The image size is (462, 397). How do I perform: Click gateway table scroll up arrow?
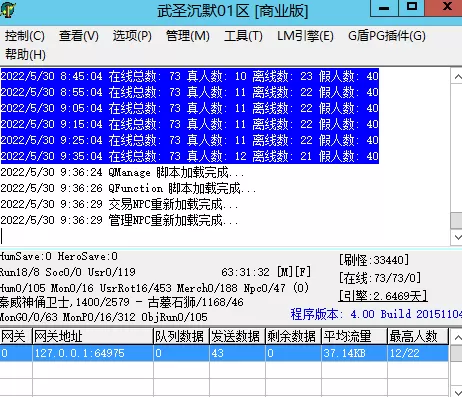click(x=457, y=337)
